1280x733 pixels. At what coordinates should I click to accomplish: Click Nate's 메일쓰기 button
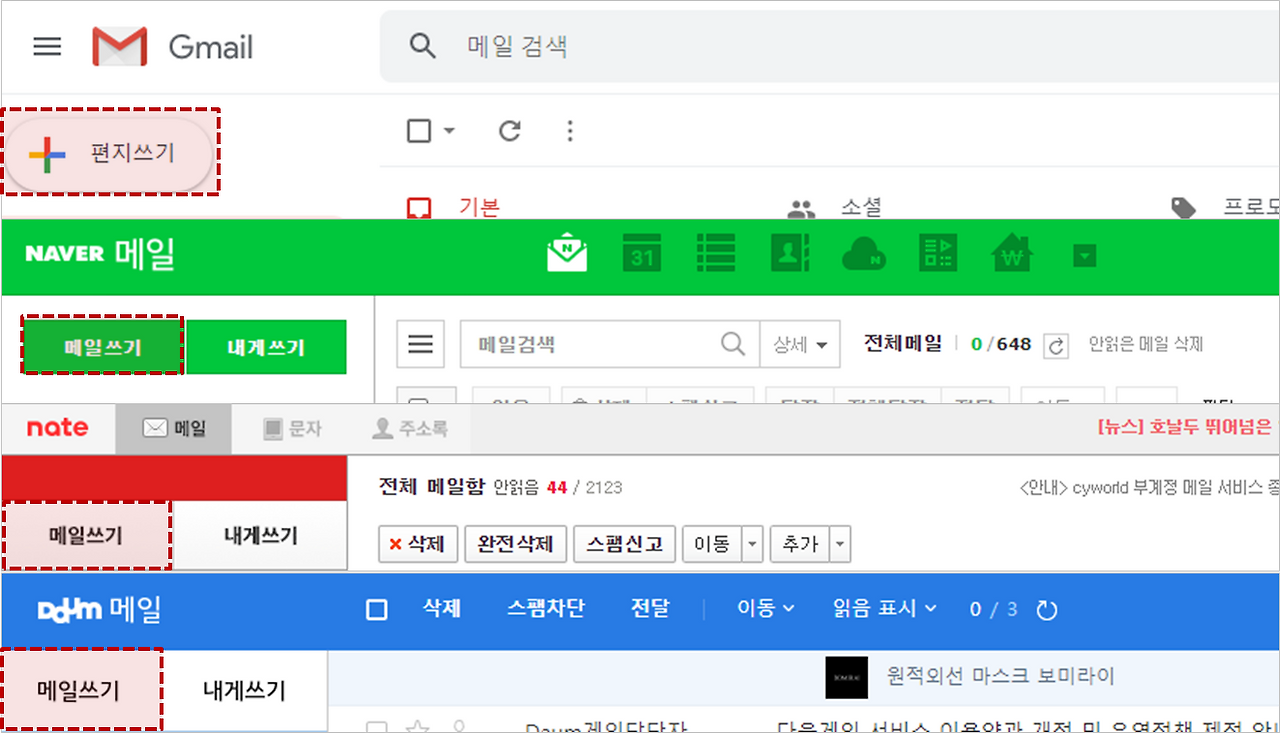coord(87,536)
